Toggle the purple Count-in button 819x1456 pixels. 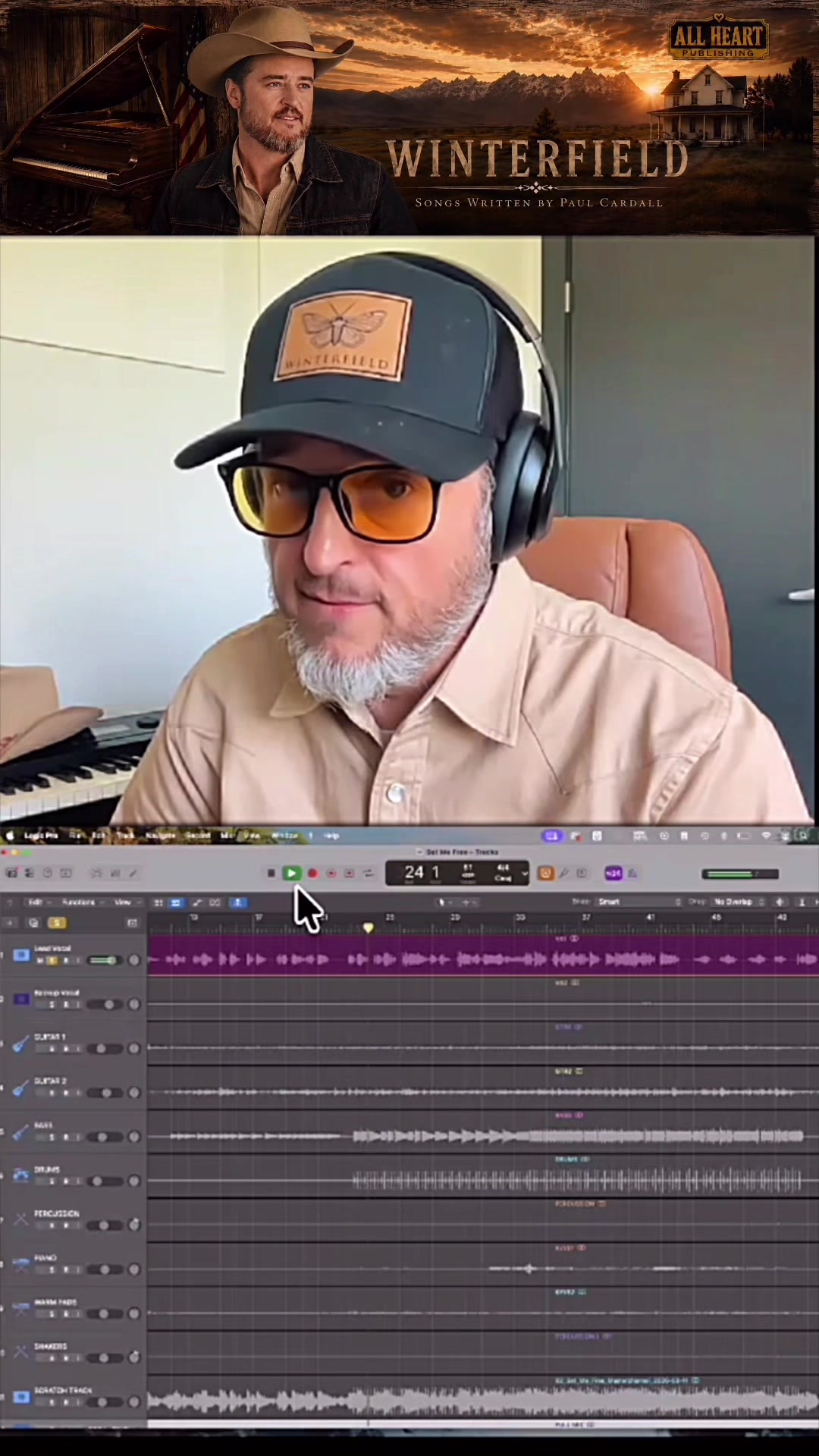(613, 874)
